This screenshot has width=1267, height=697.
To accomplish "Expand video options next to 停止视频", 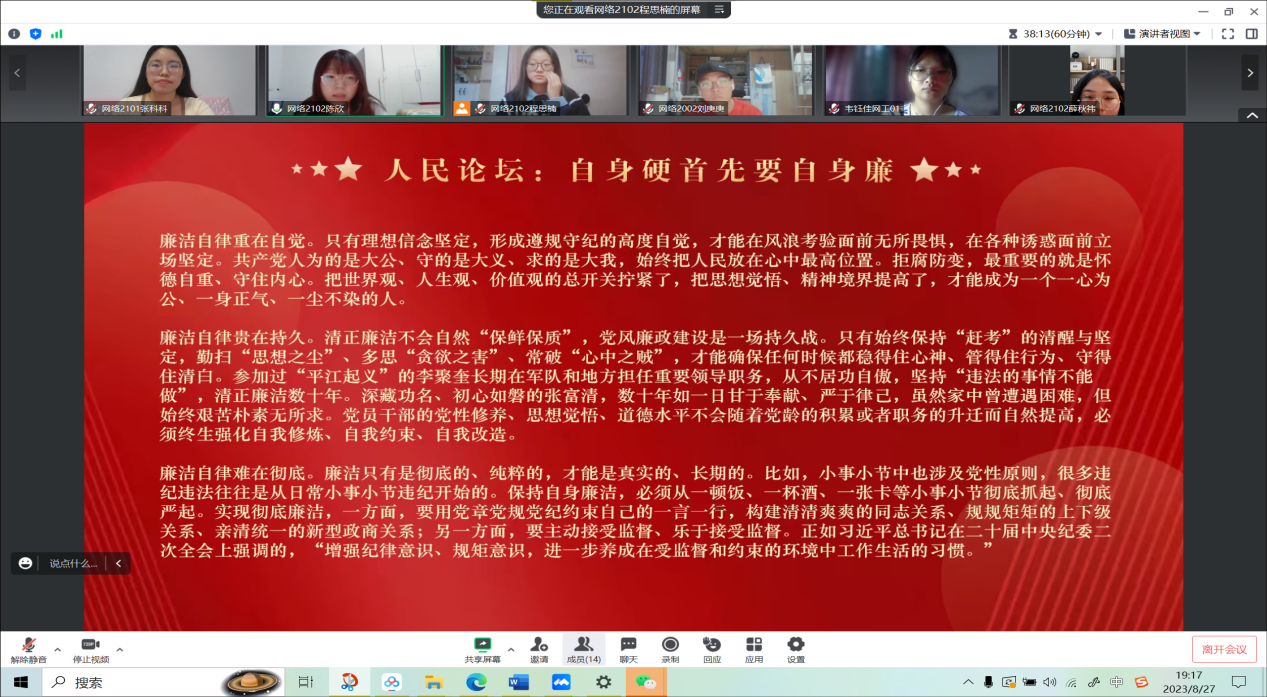I will (x=120, y=649).
